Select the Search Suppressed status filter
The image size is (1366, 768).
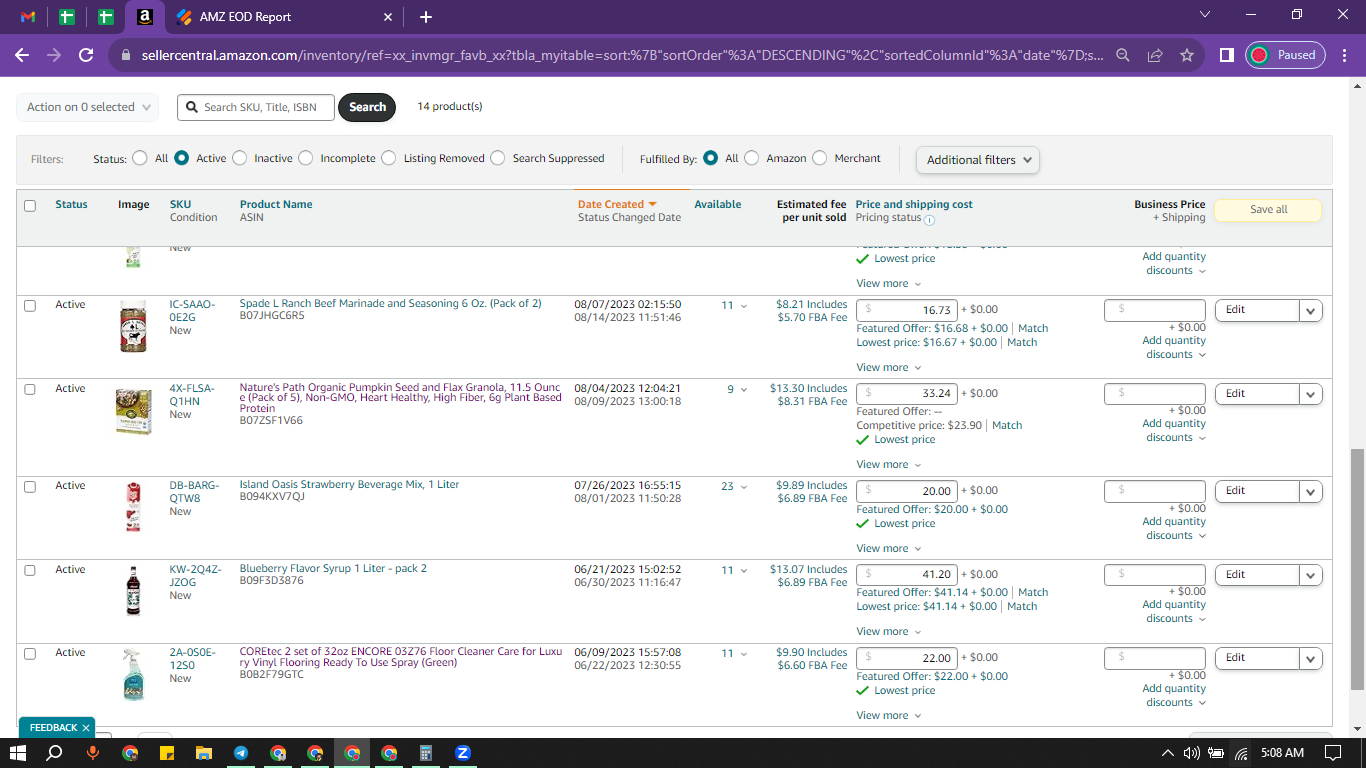(x=497, y=158)
